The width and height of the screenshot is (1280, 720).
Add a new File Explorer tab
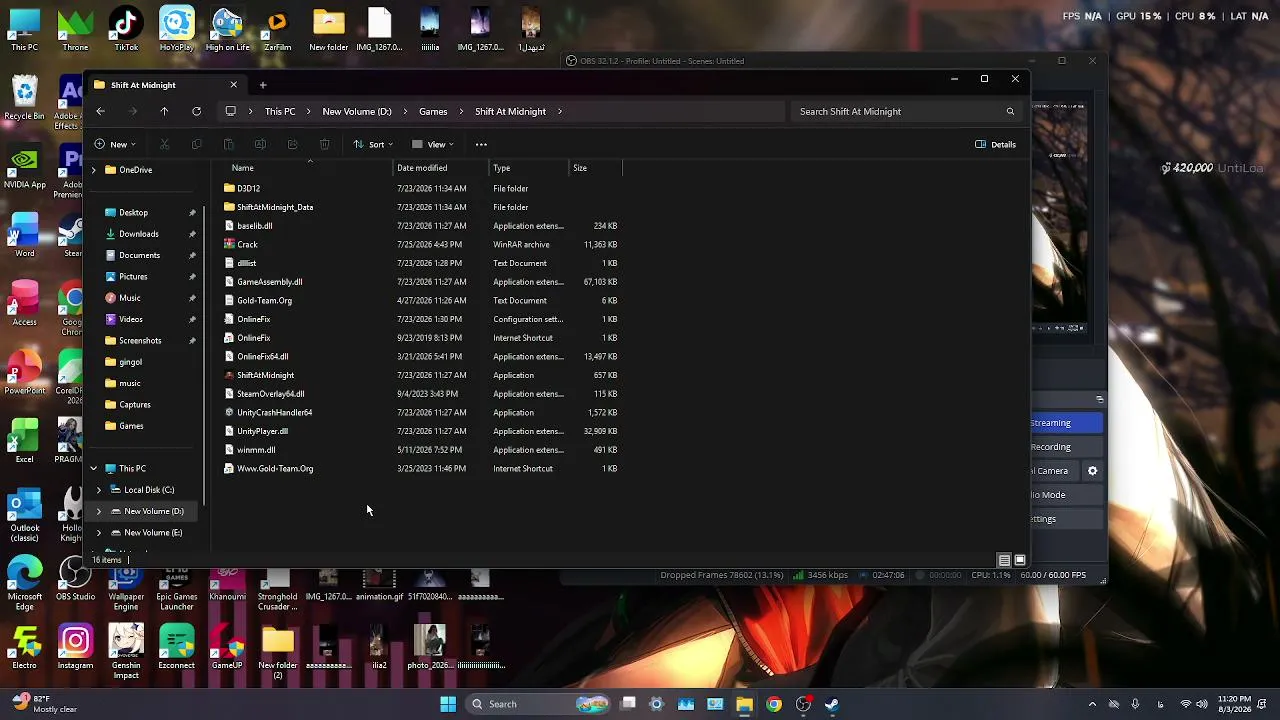pos(263,85)
